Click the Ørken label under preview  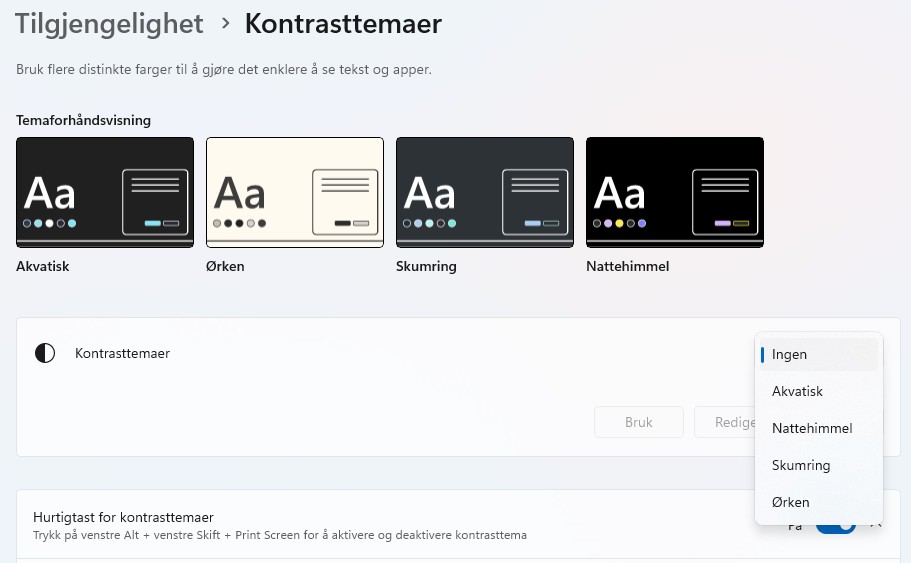tap(225, 266)
